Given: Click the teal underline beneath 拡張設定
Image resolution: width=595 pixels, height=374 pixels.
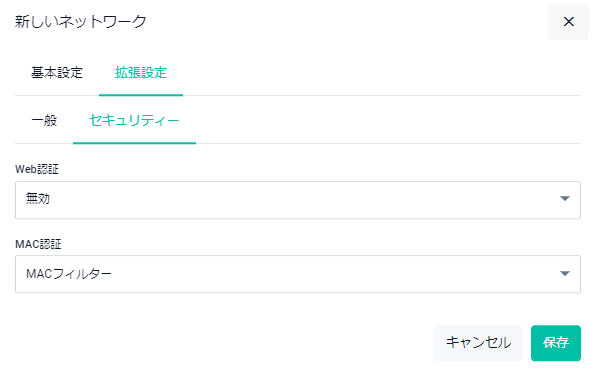Looking at the screenshot, I should (141, 95).
